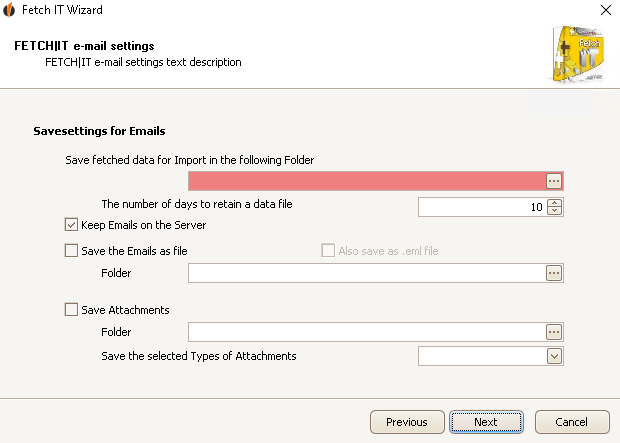Click 'FETCH|IT e-mail settings text description' subtitle
Screen dimensions: 620x443
(x=143, y=62)
